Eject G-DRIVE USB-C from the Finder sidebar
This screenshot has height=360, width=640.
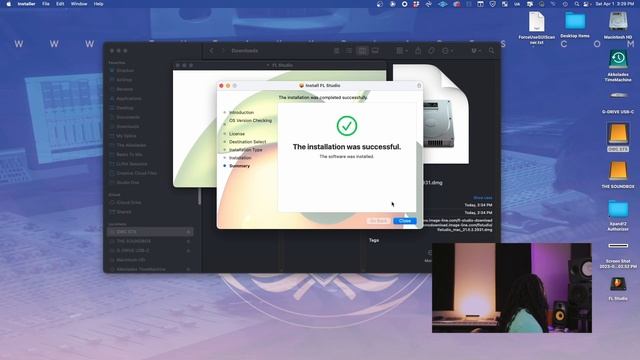(x=189, y=251)
